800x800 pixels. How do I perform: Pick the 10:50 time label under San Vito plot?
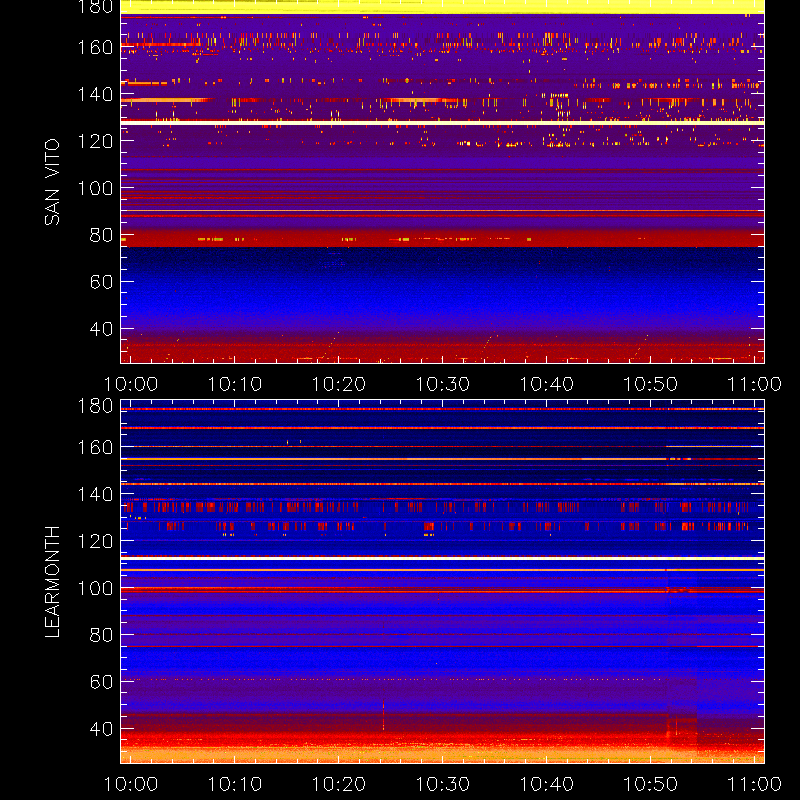[x=651, y=384]
